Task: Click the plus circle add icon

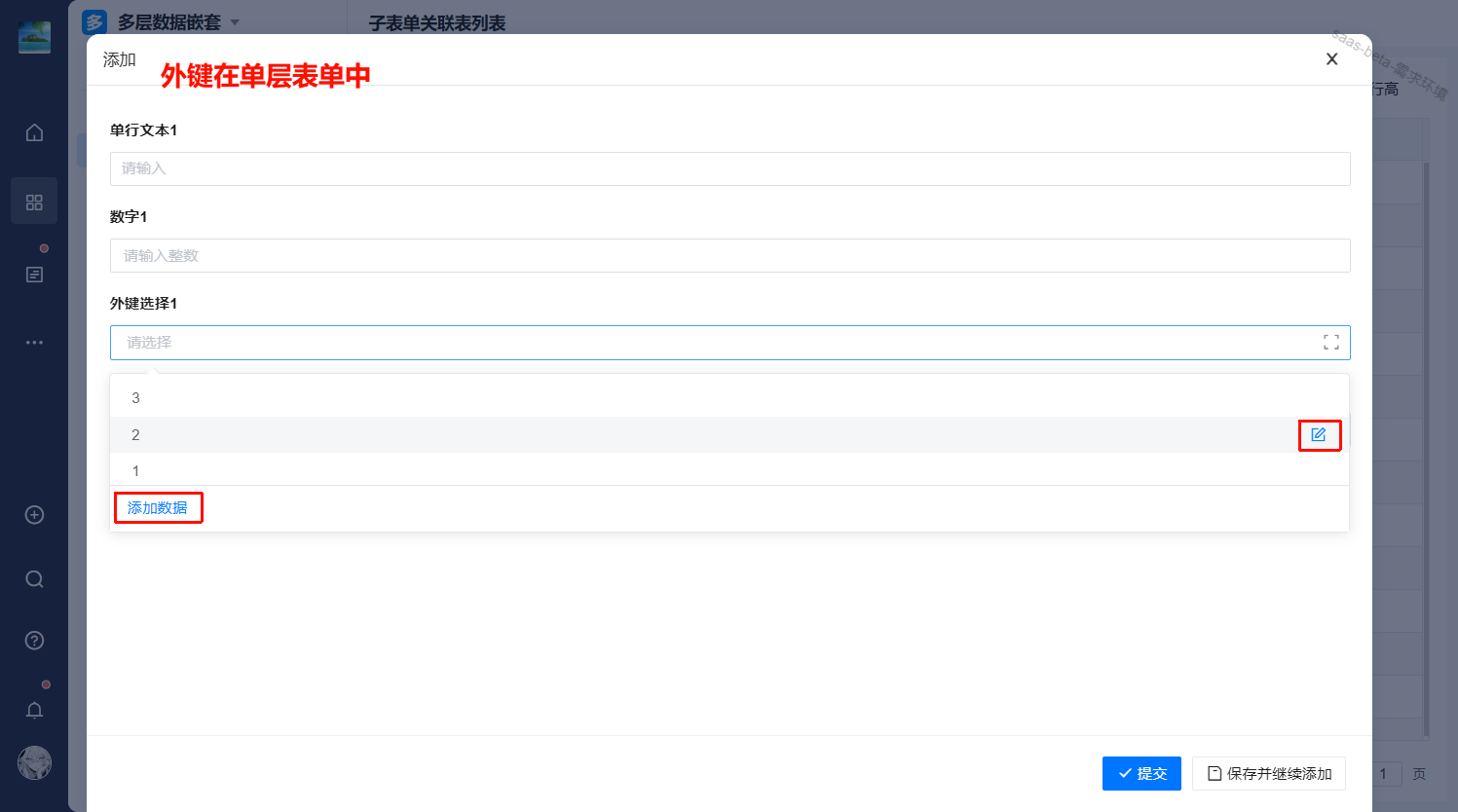Action: coord(34,515)
